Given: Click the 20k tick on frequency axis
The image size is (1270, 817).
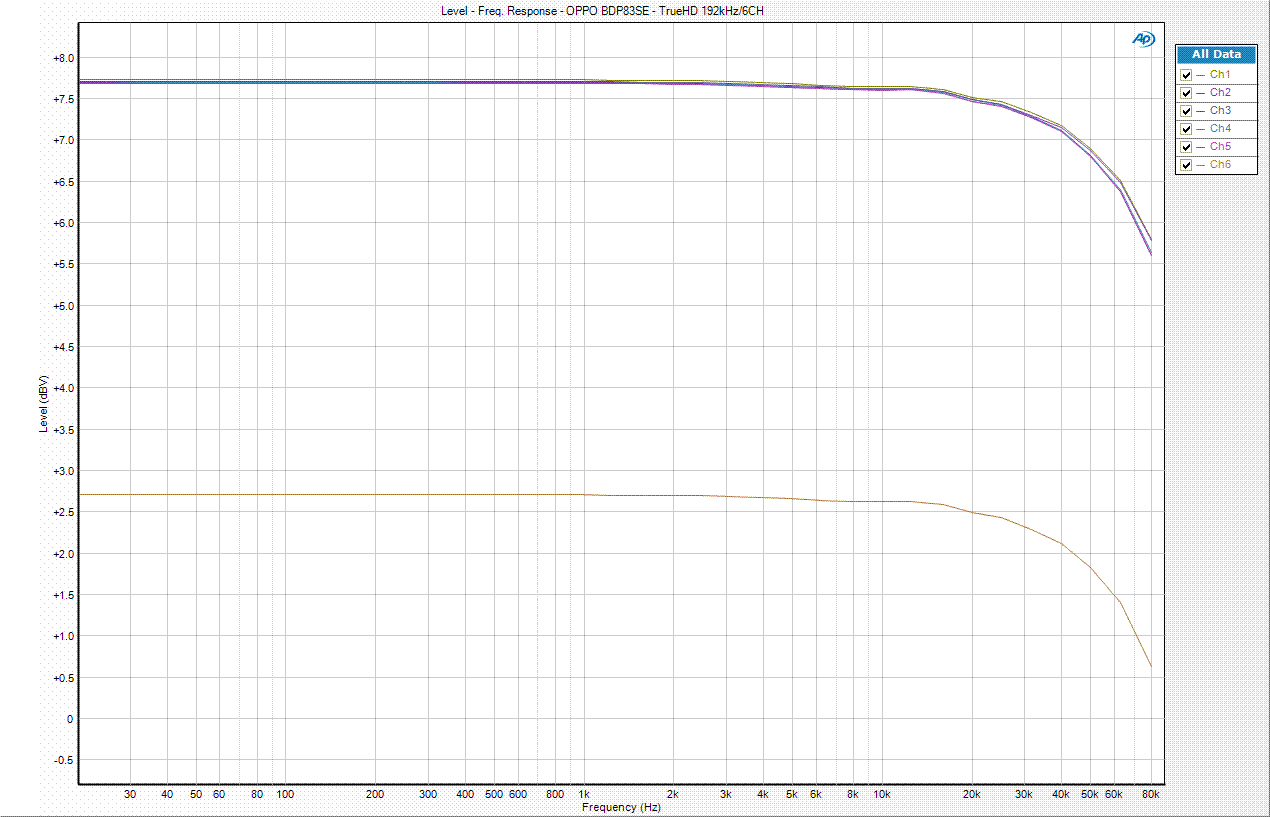Looking at the screenshot, I should pyautogui.click(x=970, y=794).
